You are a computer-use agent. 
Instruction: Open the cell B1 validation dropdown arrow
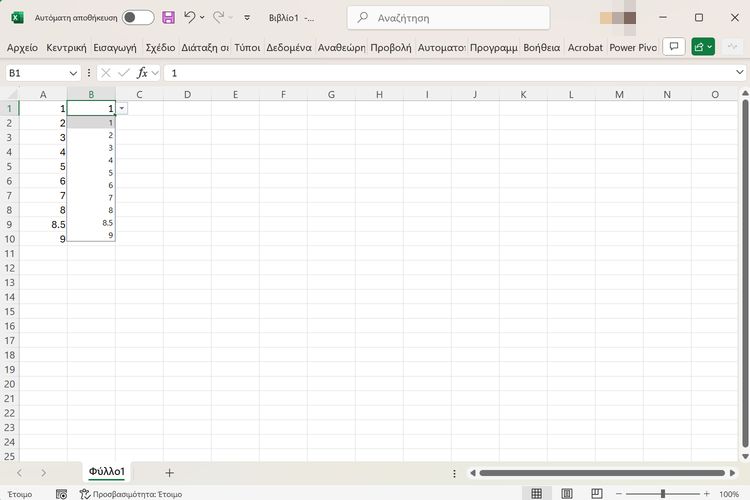pyautogui.click(x=122, y=108)
